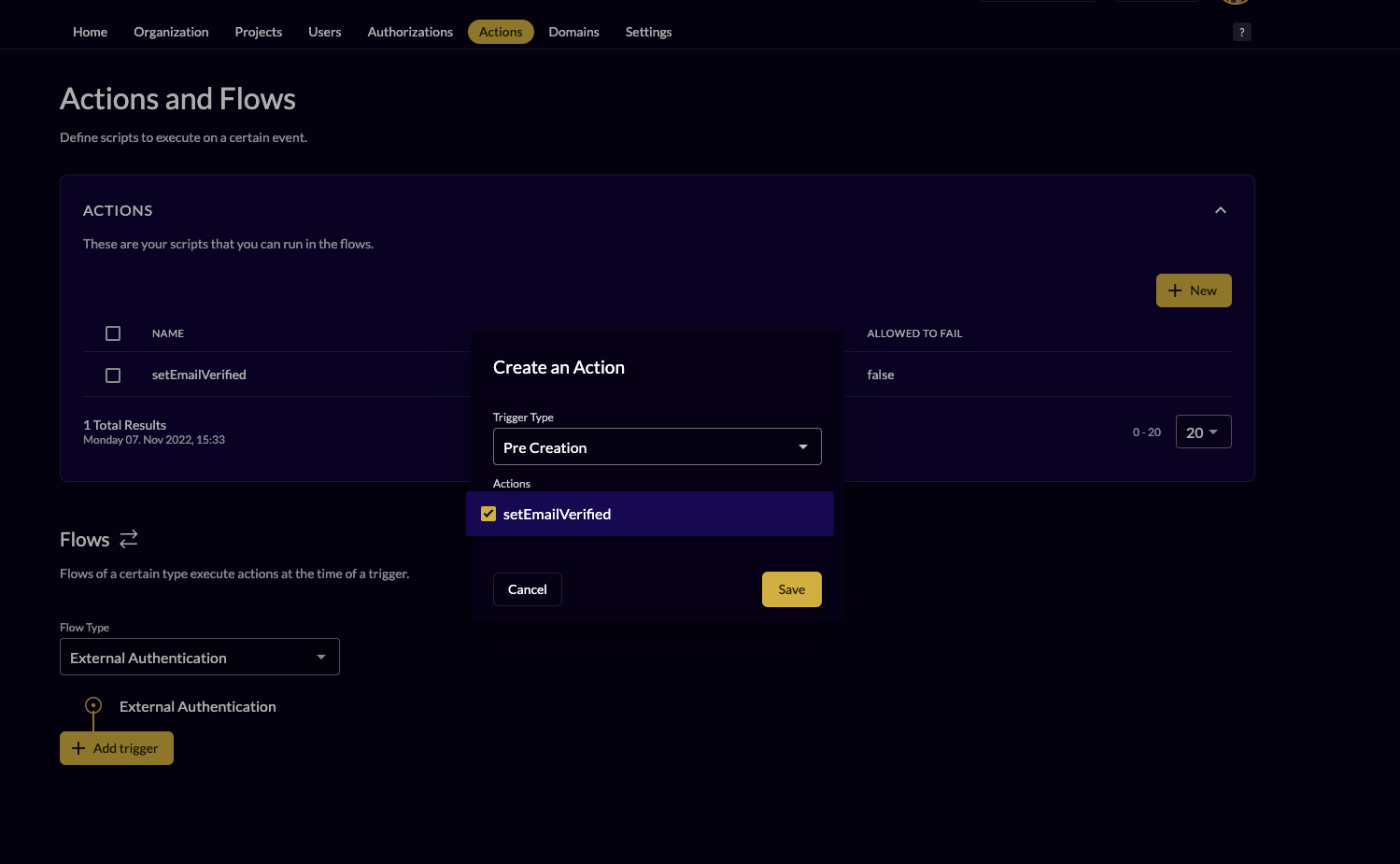Open the Trigger Type dropdown

[x=657, y=447]
